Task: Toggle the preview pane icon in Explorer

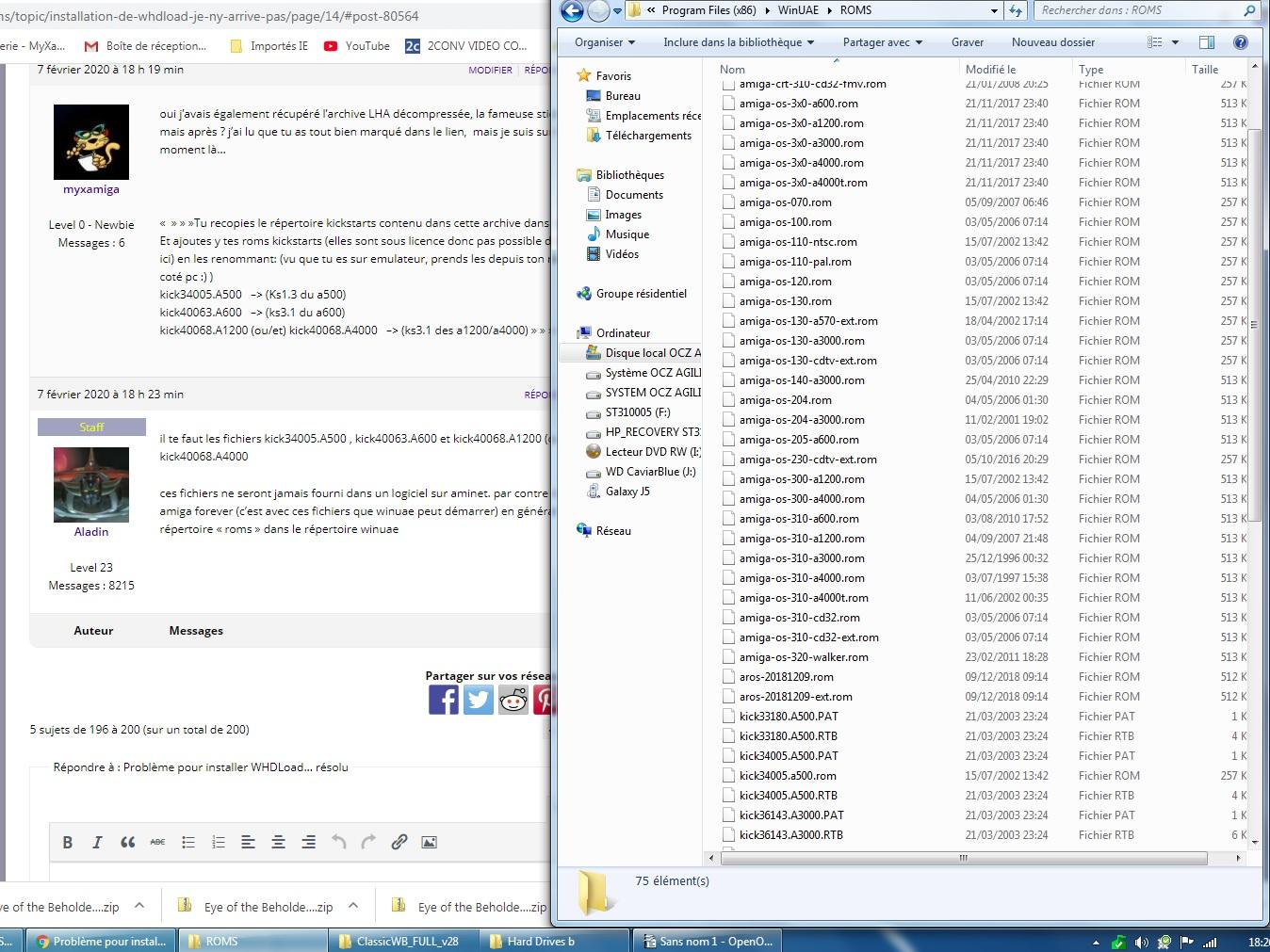Action: pos(1207,42)
